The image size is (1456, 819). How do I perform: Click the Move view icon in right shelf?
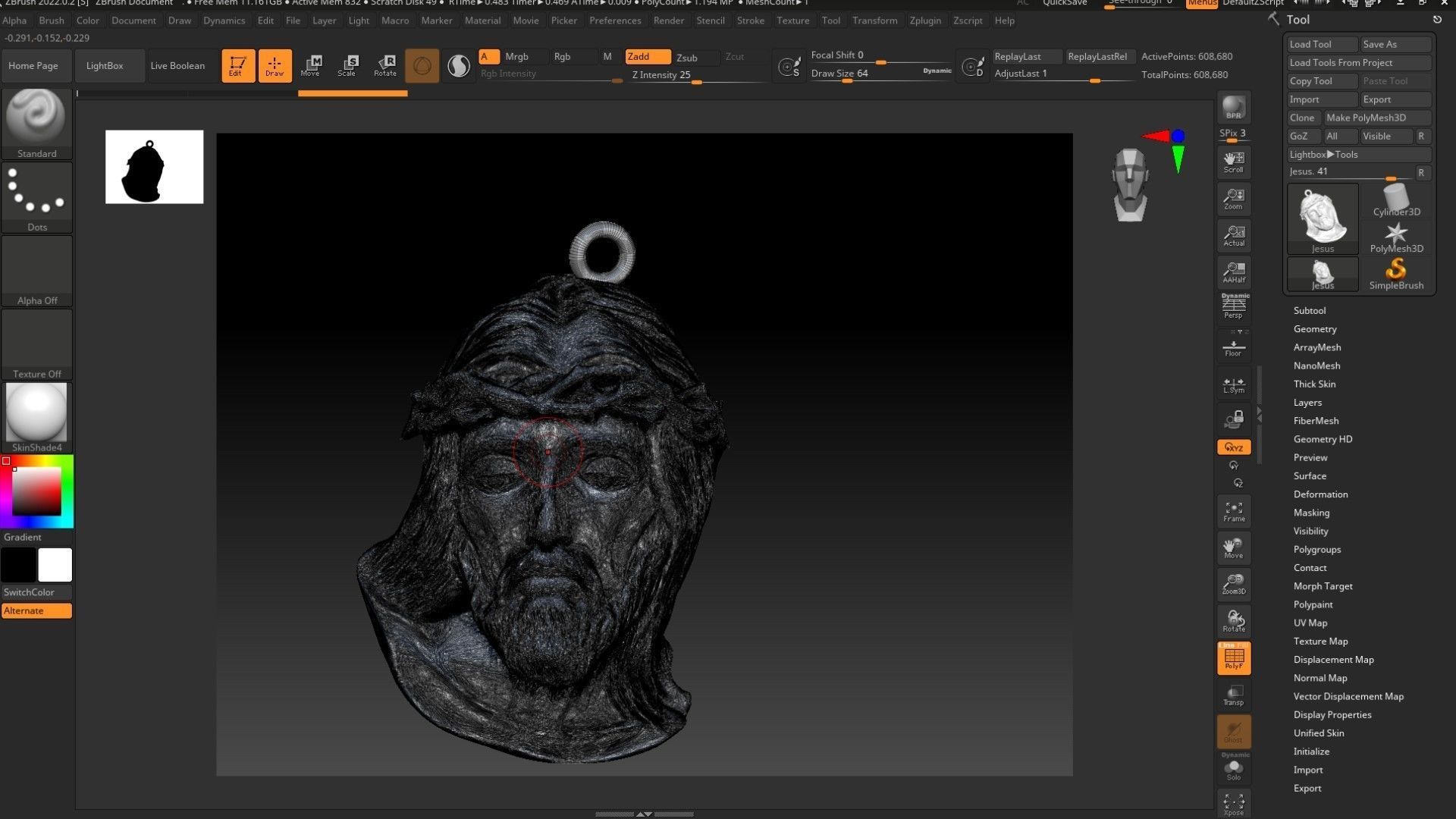[x=1234, y=548]
